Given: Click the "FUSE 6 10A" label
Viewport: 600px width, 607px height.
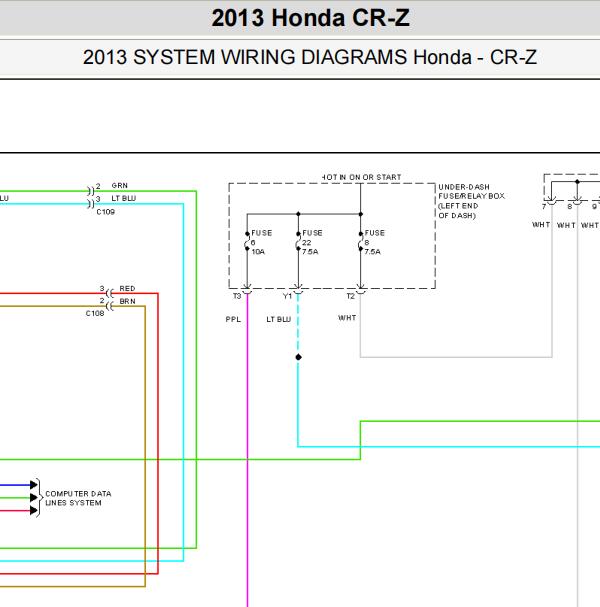Looking at the screenshot, I should point(261,242).
